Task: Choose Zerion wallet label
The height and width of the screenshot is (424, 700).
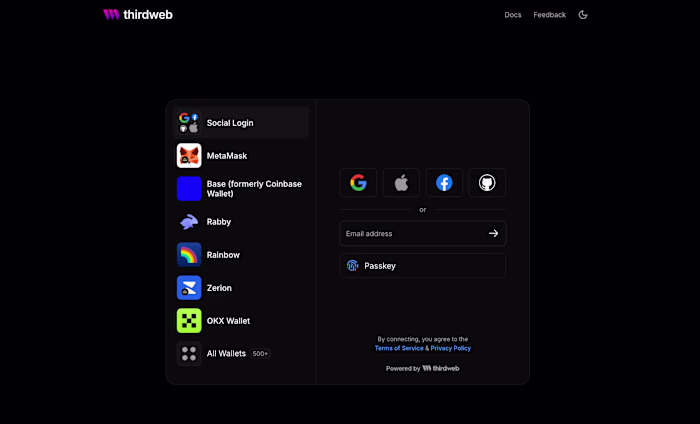Action: (x=219, y=288)
